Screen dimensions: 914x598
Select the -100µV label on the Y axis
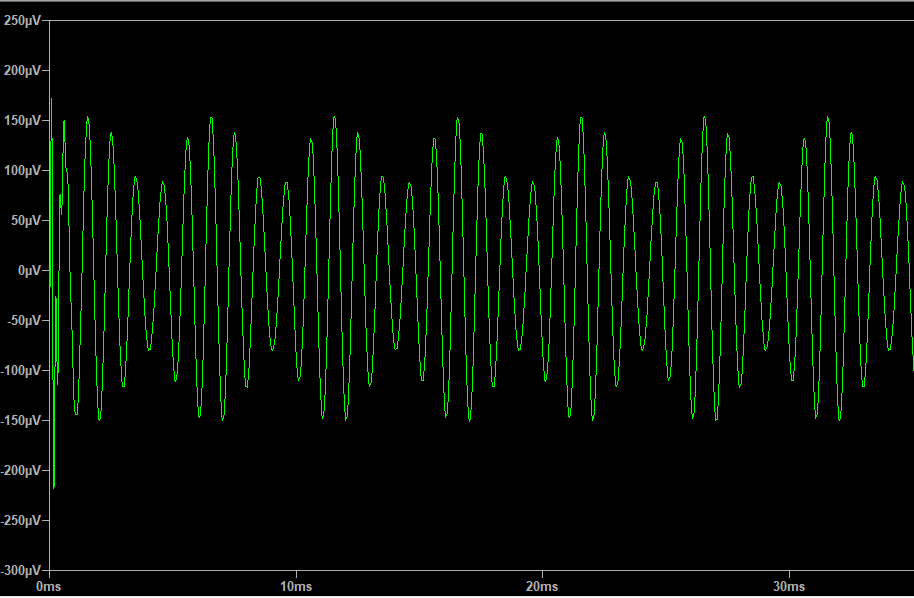tap(21, 371)
